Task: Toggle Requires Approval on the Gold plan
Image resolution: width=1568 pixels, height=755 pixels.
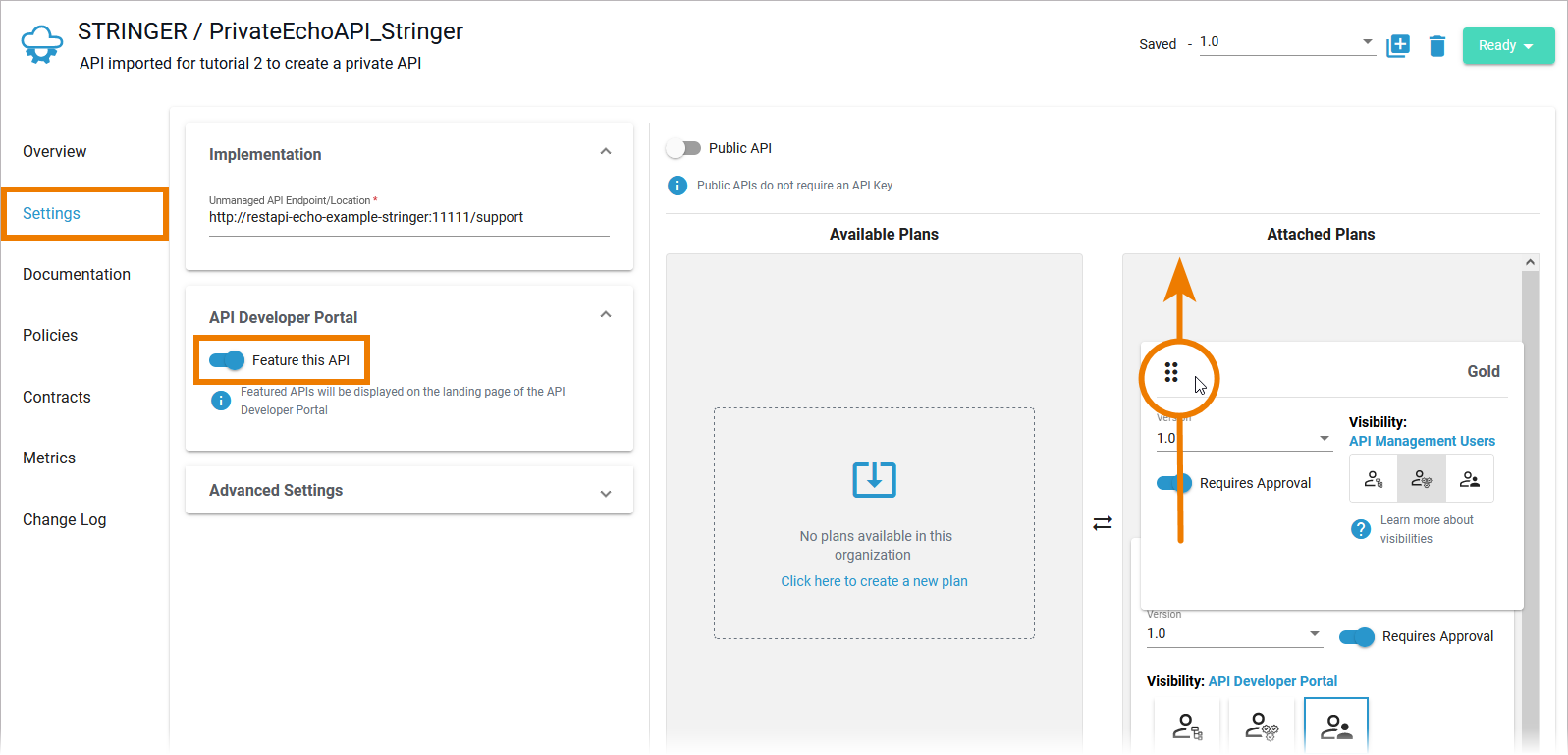Action: pyautogui.click(x=1173, y=483)
